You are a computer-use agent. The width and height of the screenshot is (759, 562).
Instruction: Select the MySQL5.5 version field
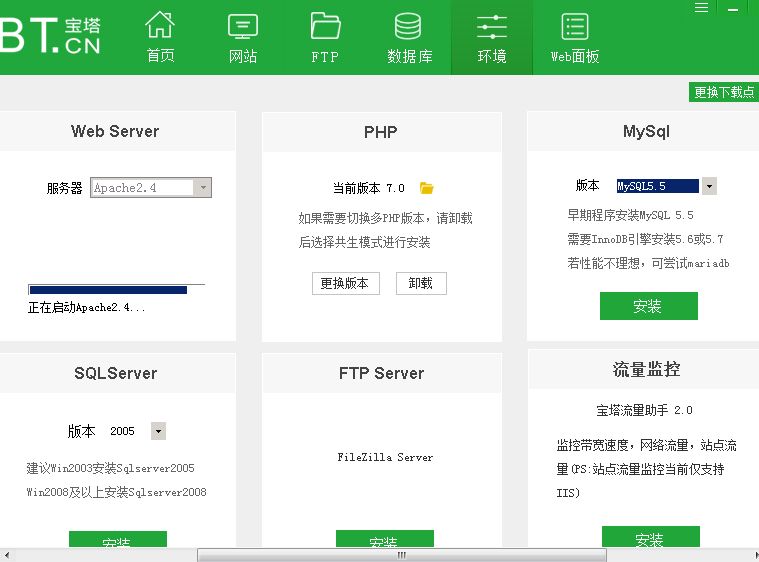(657, 186)
